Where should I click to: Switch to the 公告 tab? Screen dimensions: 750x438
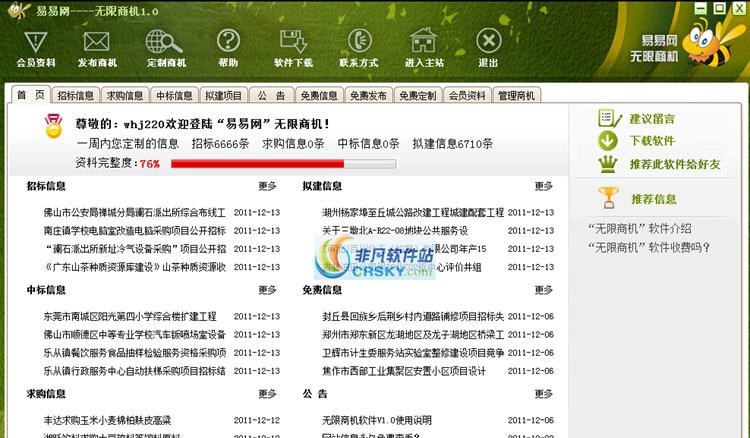pyautogui.click(x=271, y=95)
